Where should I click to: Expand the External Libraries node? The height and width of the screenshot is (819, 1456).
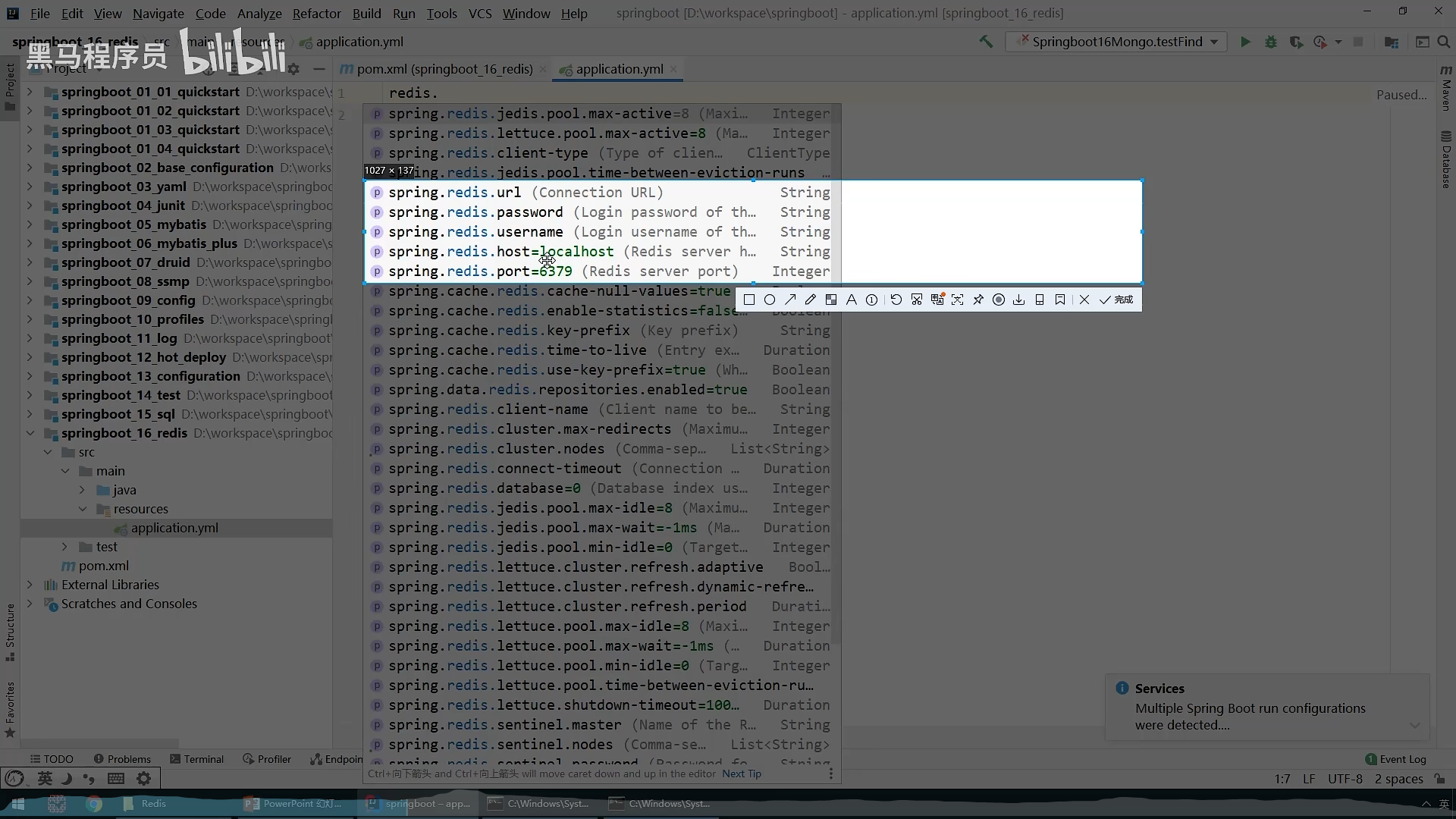tap(30, 585)
